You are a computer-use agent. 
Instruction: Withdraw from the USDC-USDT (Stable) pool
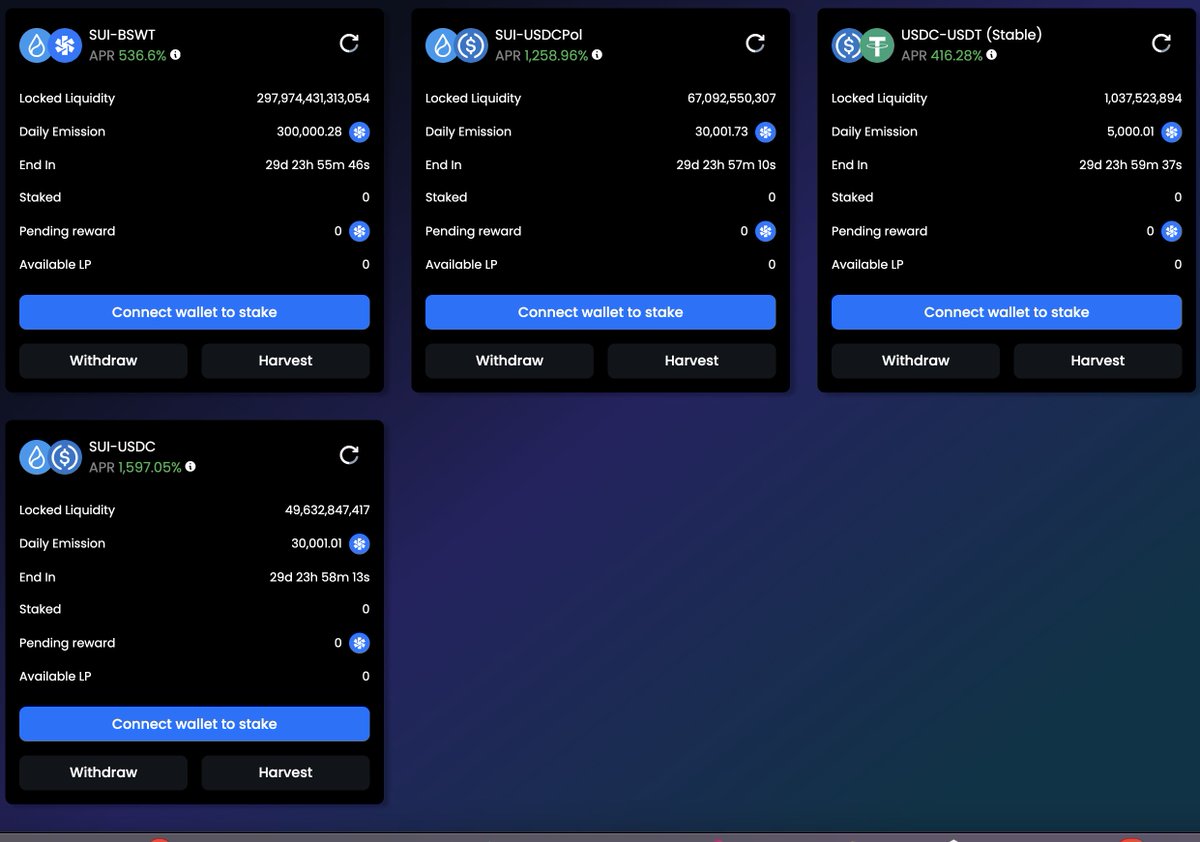pos(915,361)
